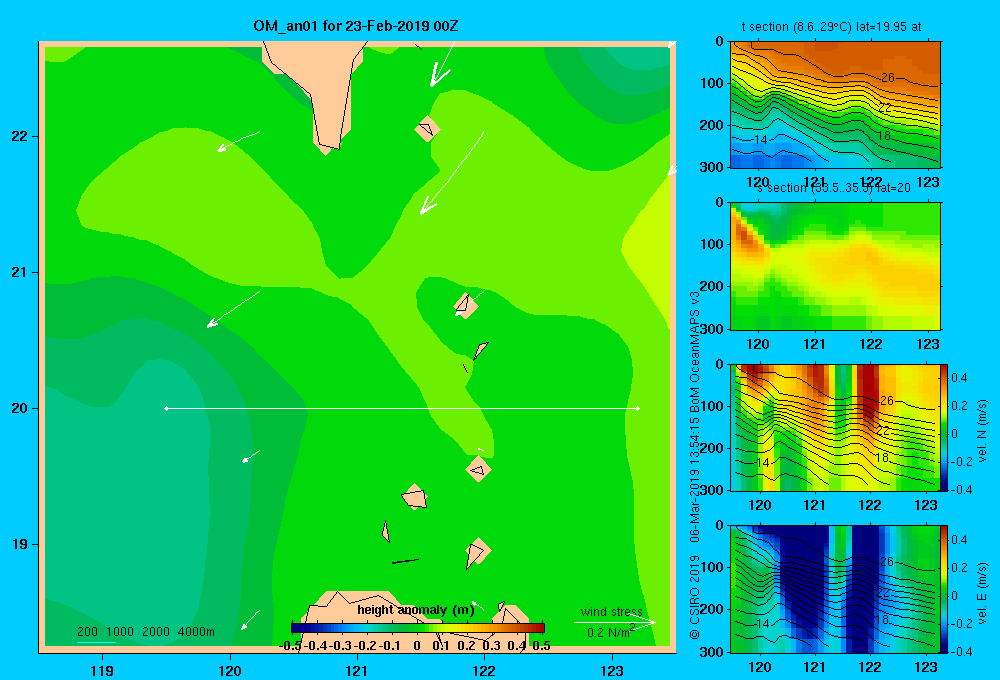Click the 'vel. E (m/s)' axis label
Viewport: 1000px width, 680px height.
coord(982,592)
